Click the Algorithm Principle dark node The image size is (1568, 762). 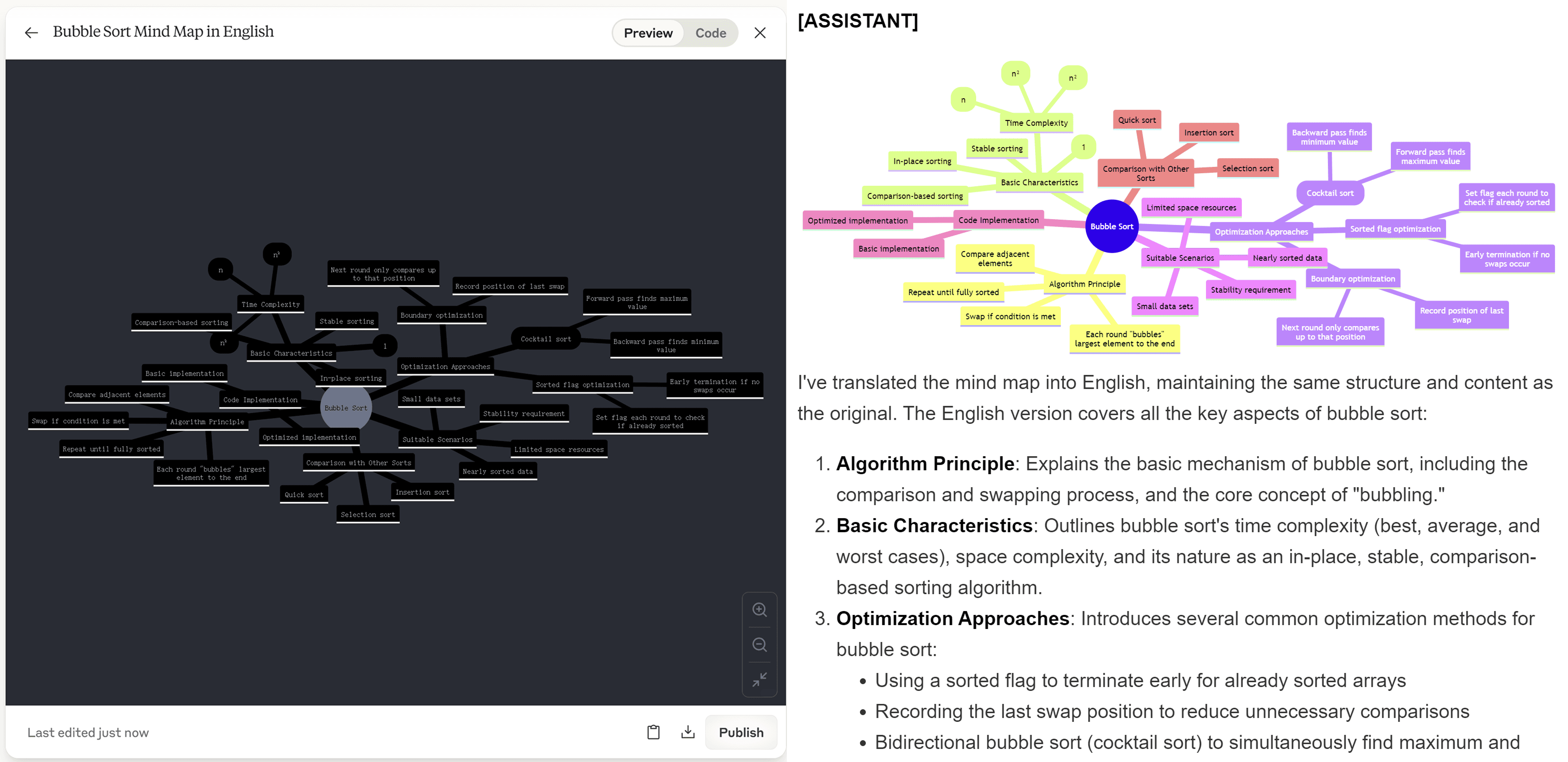pyautogui.click(x=207, y=422)
